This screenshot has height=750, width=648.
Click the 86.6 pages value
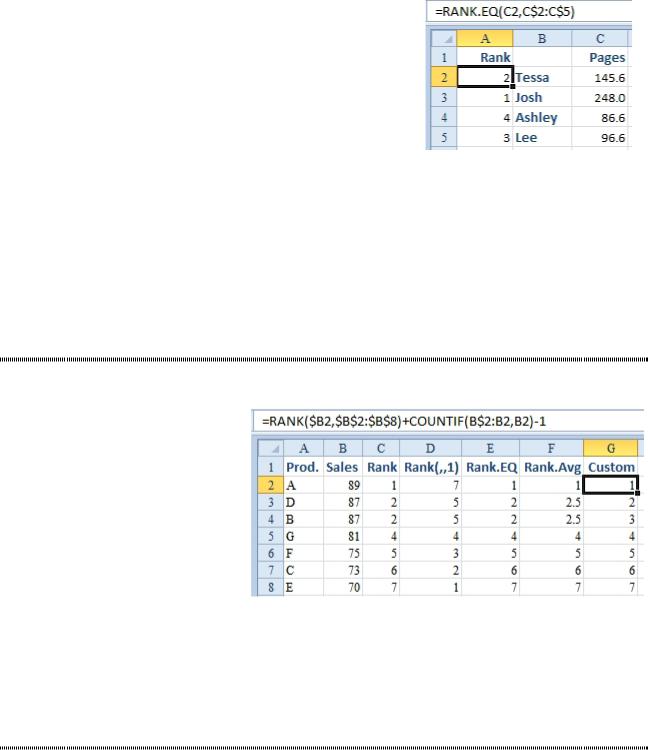coord(600,118)
